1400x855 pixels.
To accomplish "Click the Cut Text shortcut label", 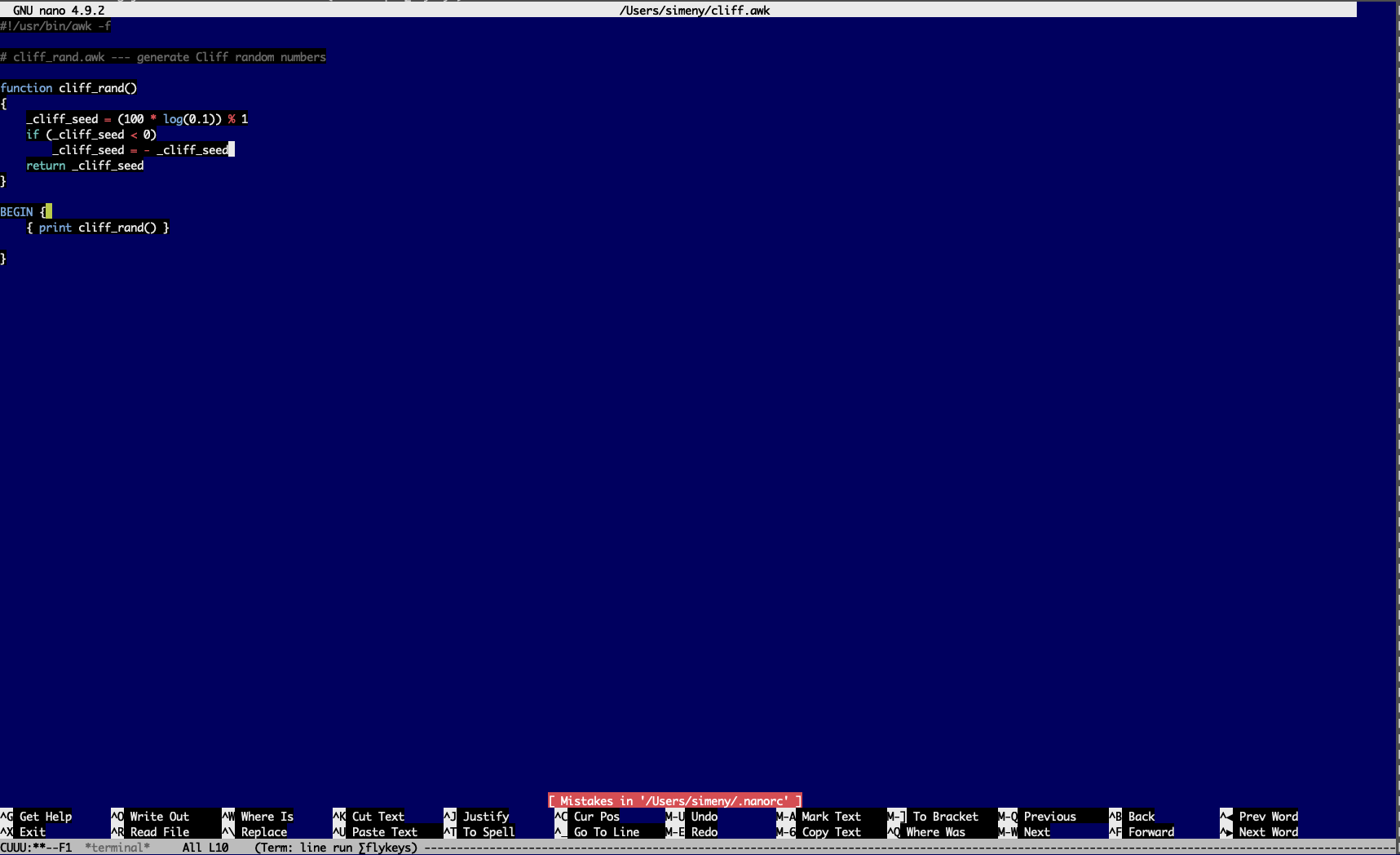I will 378,817.
